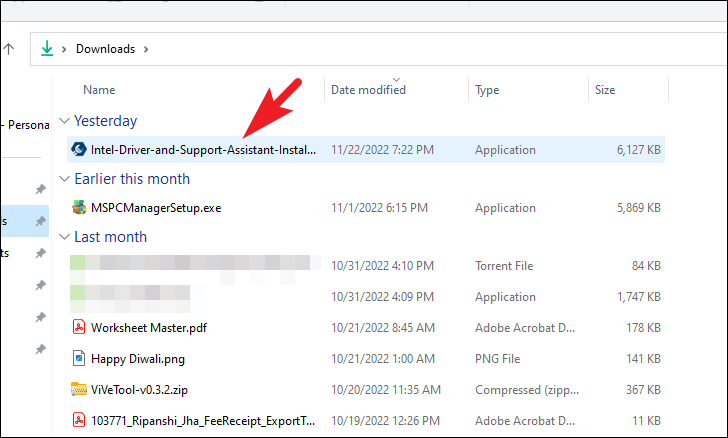The width and height of the screenshot is (728, 438).
Task: Collapse the Earlier this month group
Action: (64, 179)
